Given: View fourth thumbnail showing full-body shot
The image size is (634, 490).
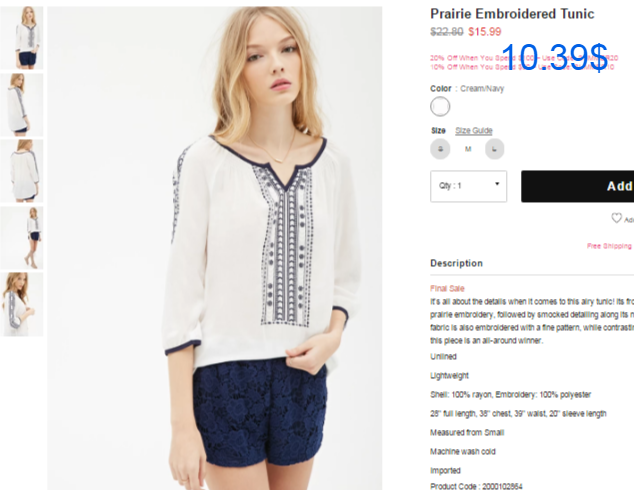Looking at the screenshot, I should [x=21, y=238].
